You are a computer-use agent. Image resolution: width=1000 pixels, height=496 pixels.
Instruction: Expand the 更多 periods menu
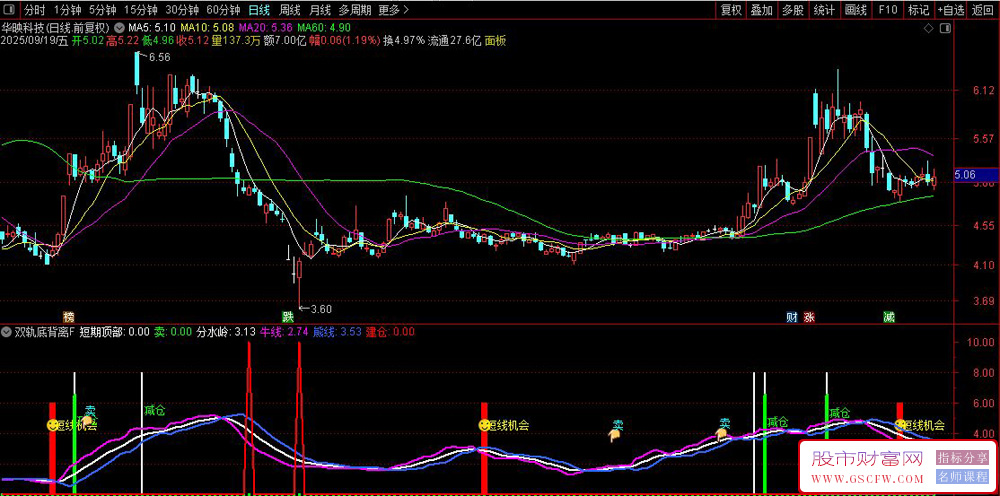coord(393,10)
